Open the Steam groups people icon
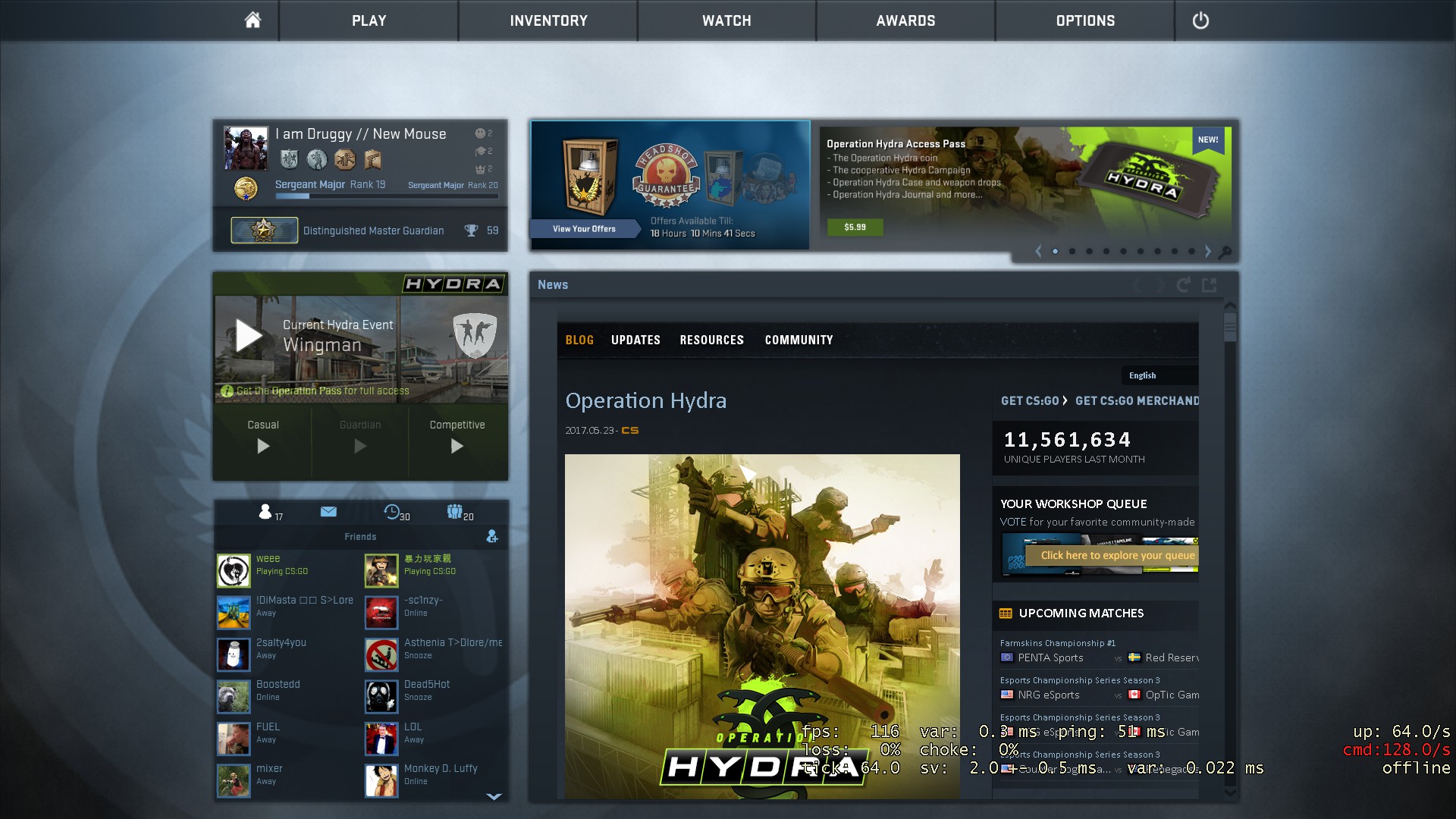Image resolution: width=1456 pixels, height=819 pixels. pyautogui.click(x=454, y=512)
